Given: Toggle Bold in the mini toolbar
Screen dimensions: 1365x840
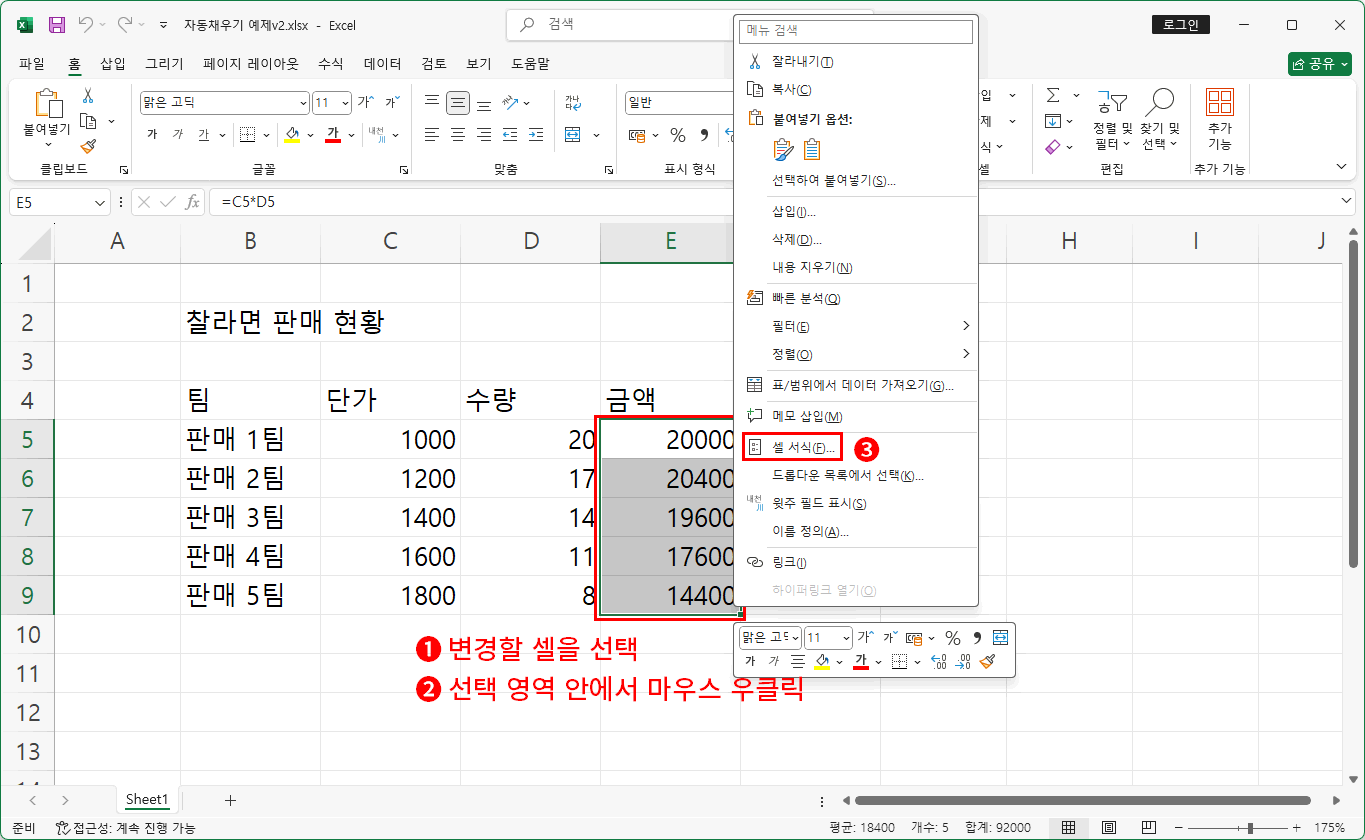Looking at the screenshot, I should click(x=750, y=661).
